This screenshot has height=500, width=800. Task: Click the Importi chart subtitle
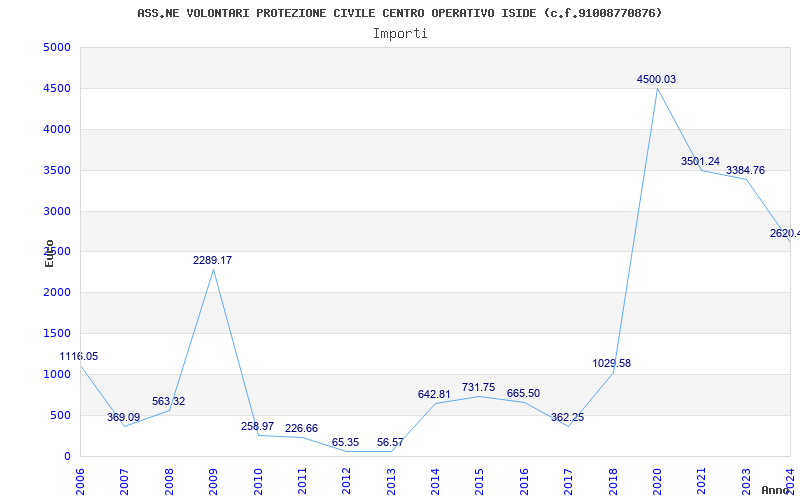[x=400, y=33]
